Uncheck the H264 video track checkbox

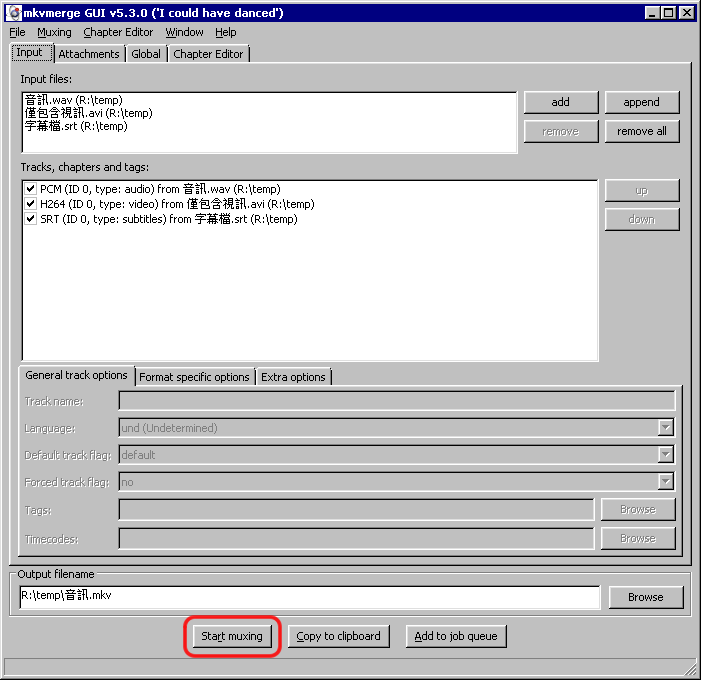(x=30, y=204)
